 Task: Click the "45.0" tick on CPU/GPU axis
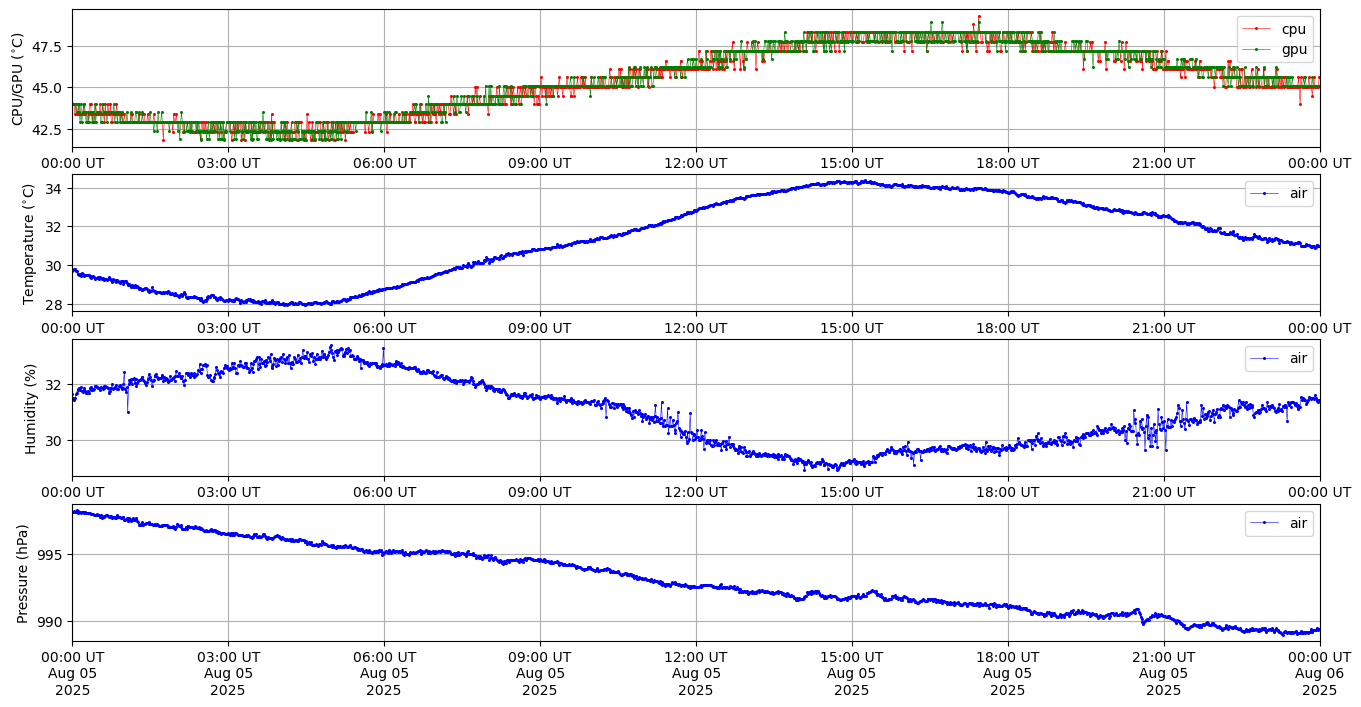click(48, 88)
